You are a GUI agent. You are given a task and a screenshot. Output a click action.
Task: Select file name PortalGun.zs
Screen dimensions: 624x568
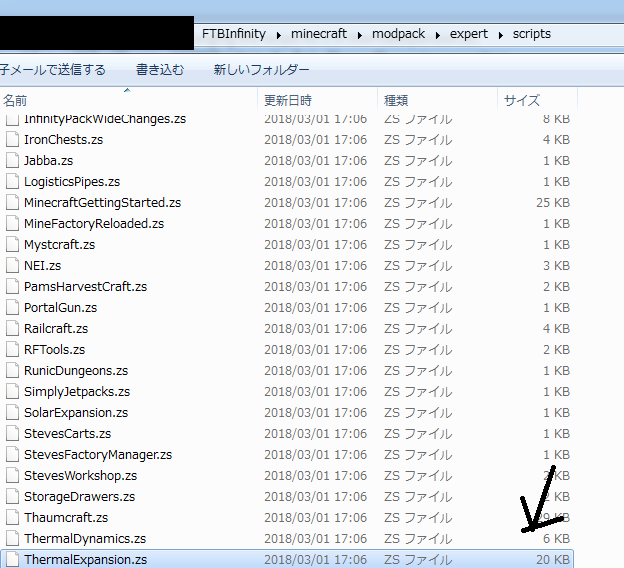point(60,308)
